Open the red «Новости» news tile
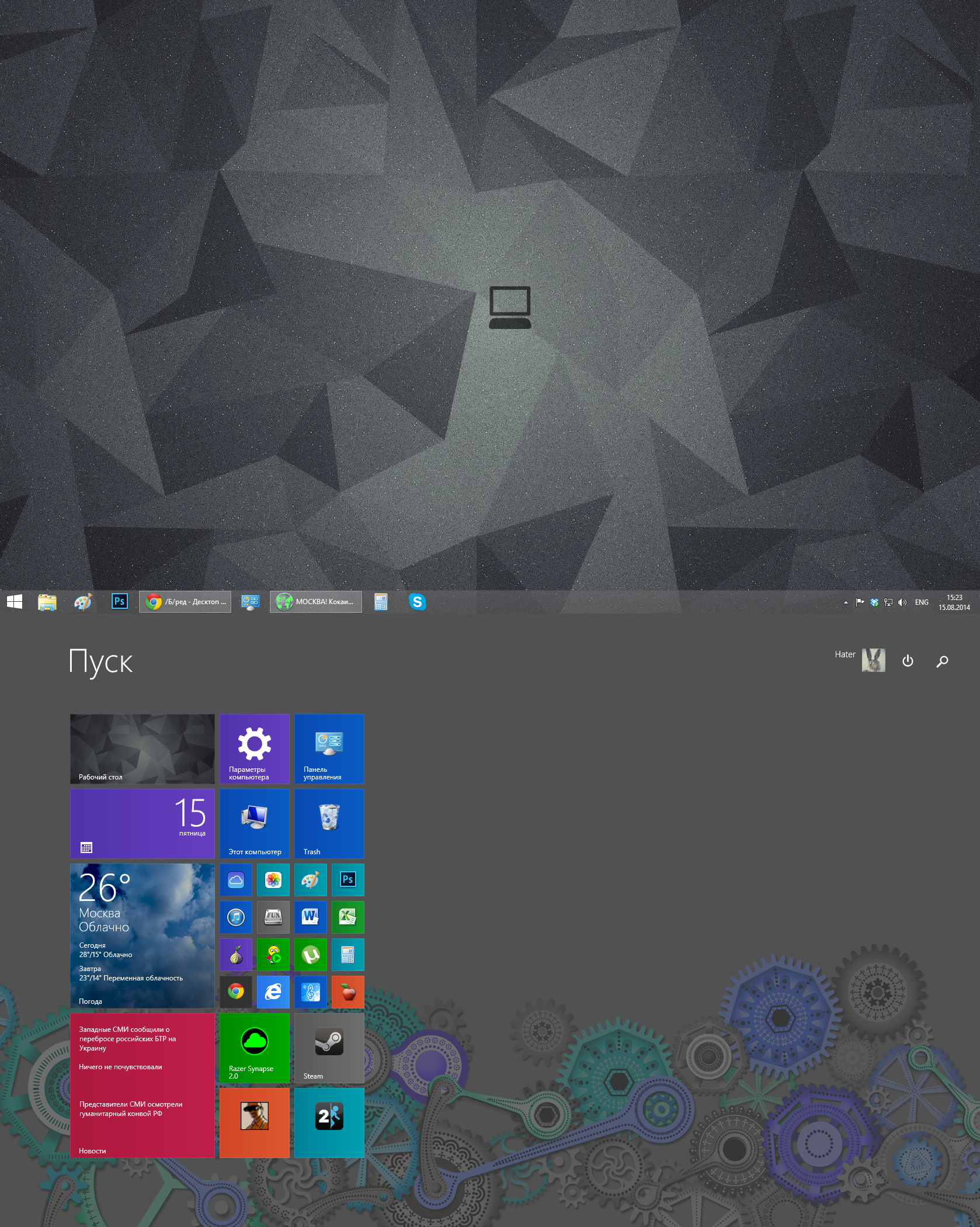980x1227 pixels. coord(143,1086)
